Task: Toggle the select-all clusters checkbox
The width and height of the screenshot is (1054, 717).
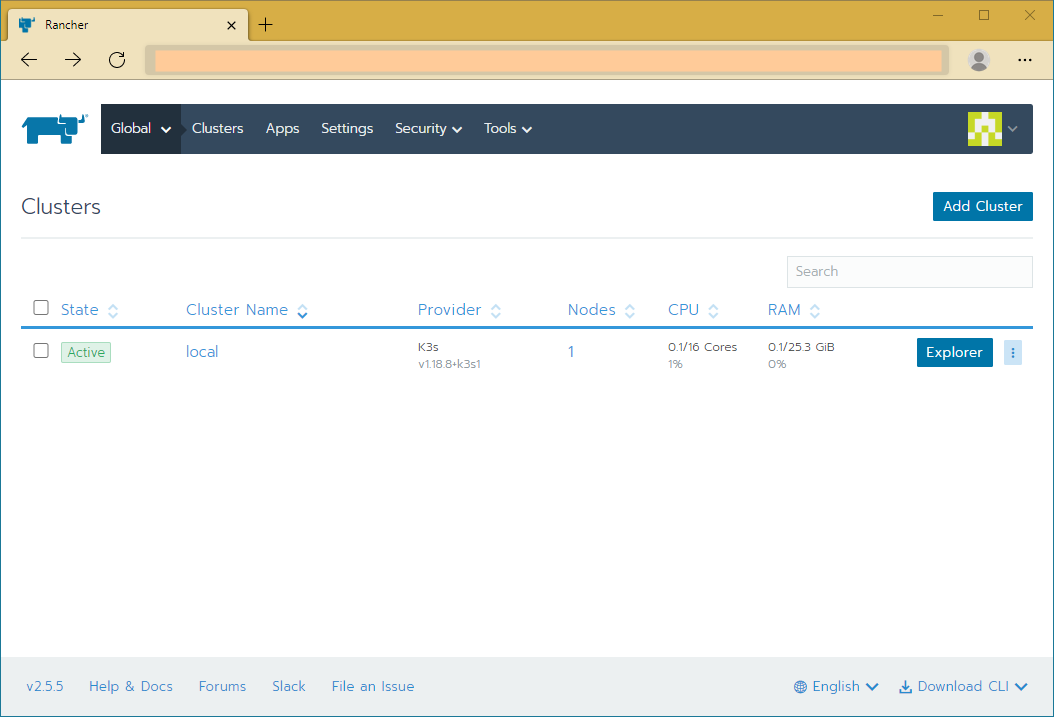Action: (x=41, y=307)
